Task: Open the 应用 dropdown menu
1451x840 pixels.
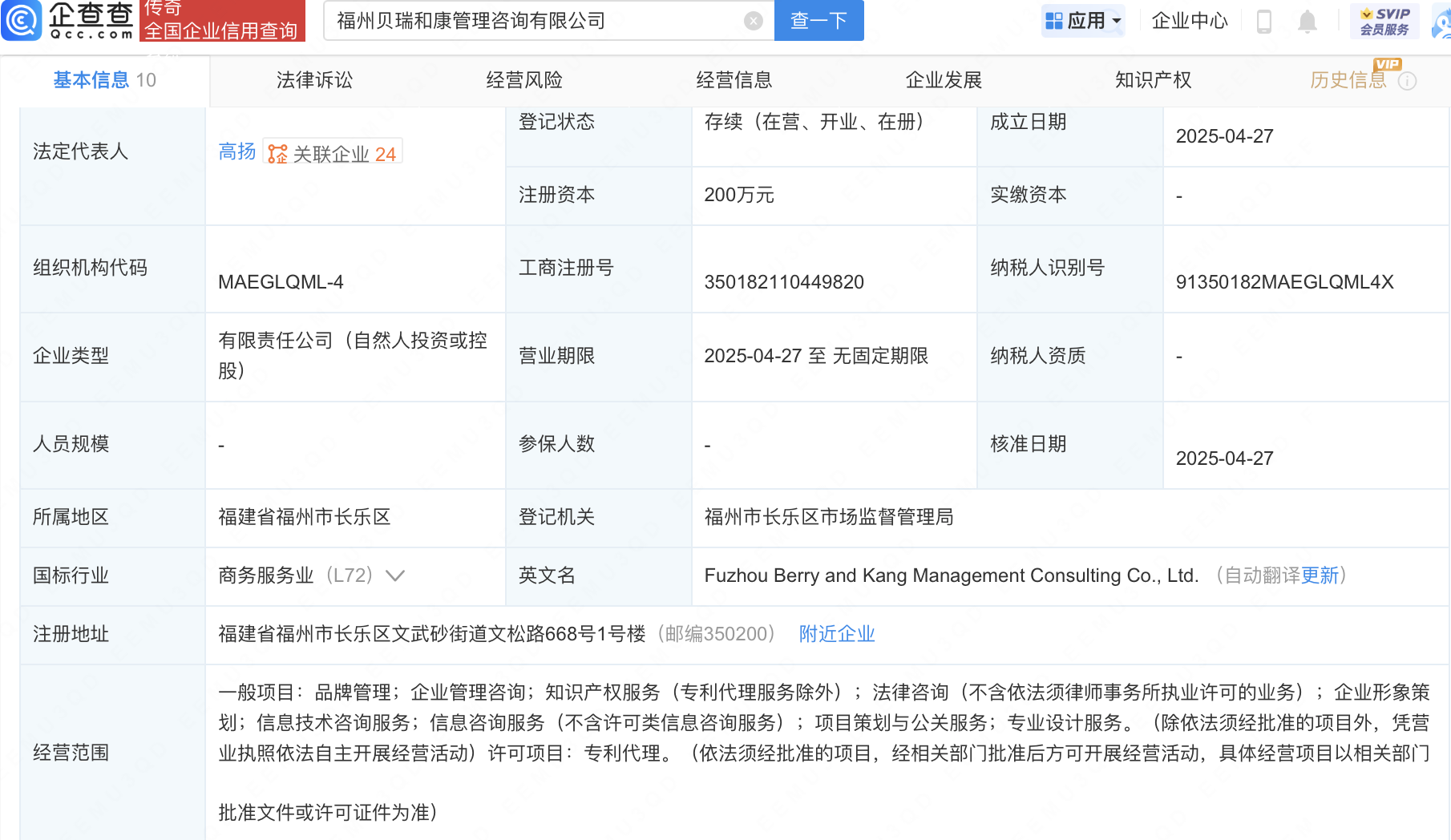Action: (1084, 21)
